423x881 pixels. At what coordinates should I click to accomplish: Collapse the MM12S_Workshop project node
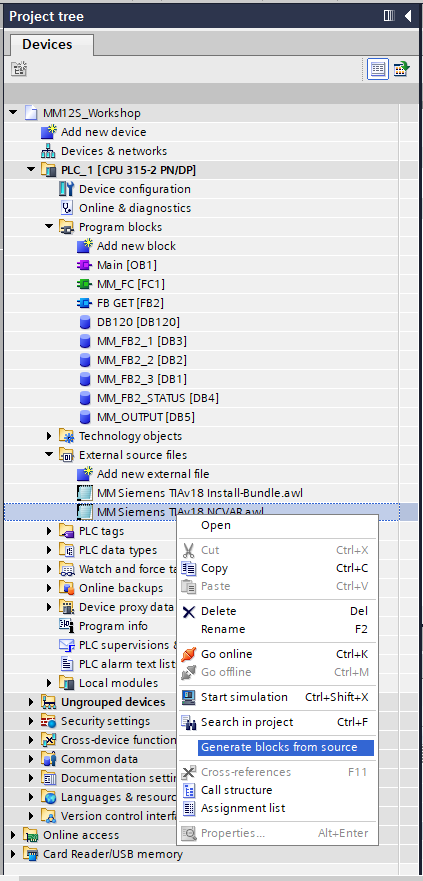point(13,113)
